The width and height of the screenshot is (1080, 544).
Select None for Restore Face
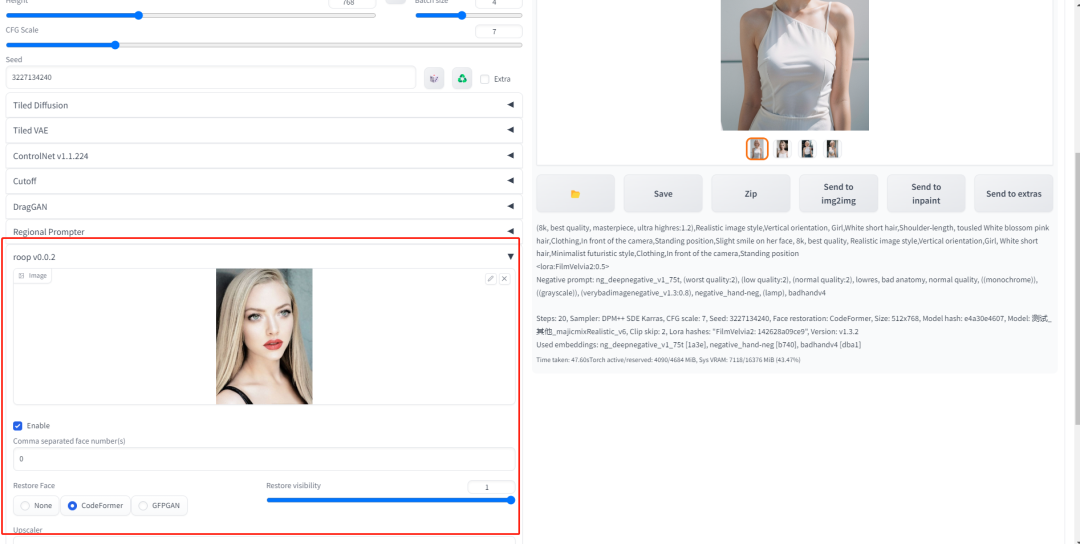pyautogui.click(x=36, y=505)
